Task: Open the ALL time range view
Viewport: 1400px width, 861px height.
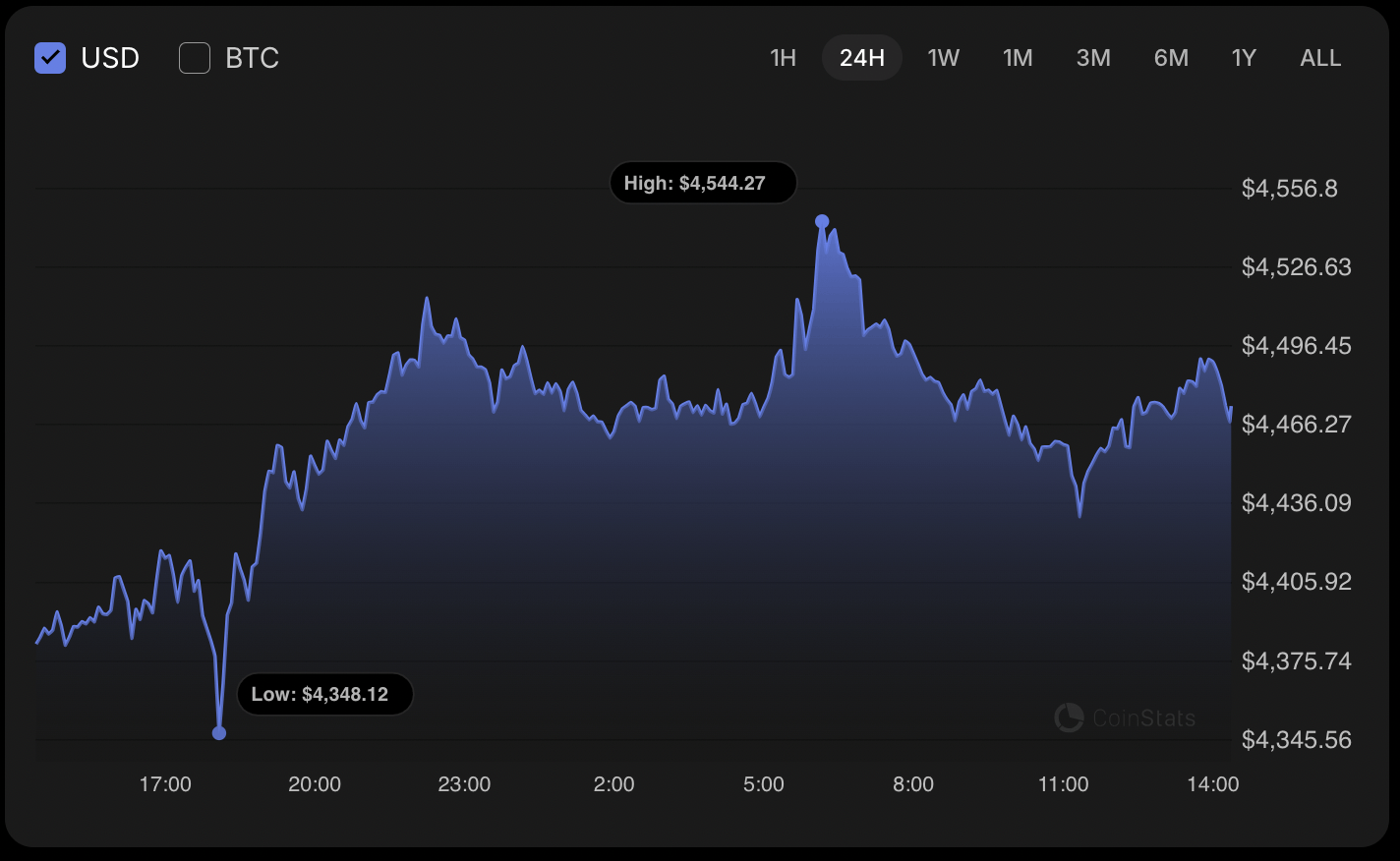Action: click(1320, 58)
